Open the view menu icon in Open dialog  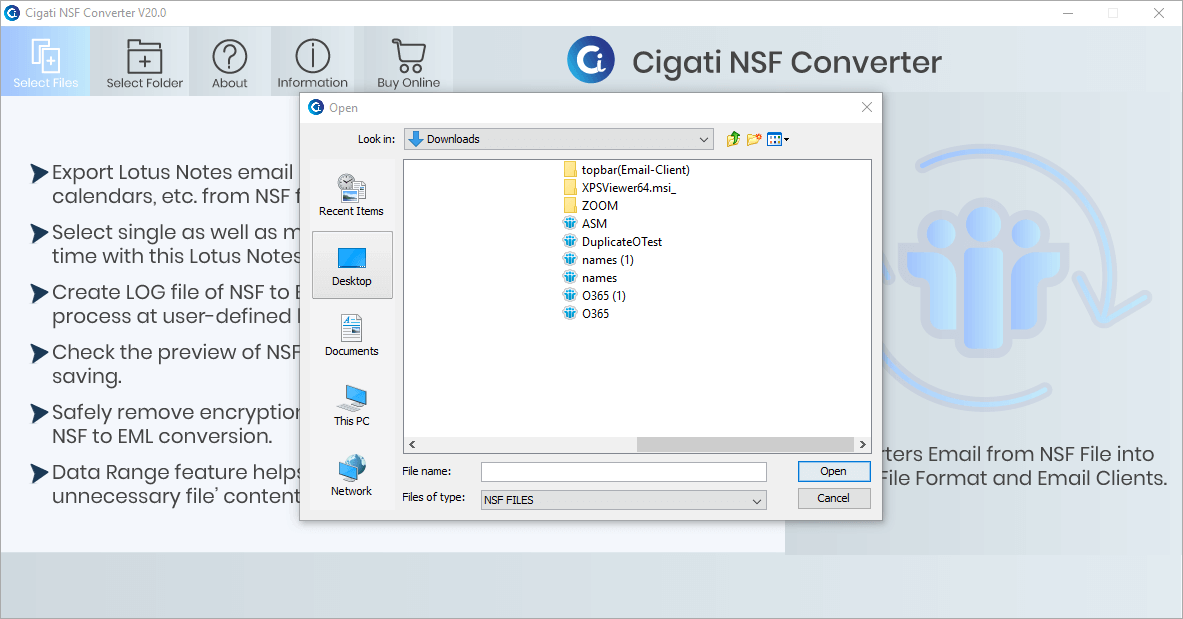pyautogui.click(x=778, y=139)
